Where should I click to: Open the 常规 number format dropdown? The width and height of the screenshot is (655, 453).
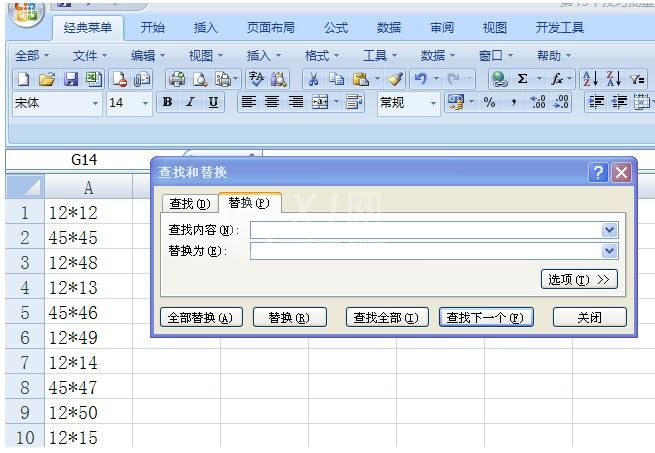click(433, 103)
